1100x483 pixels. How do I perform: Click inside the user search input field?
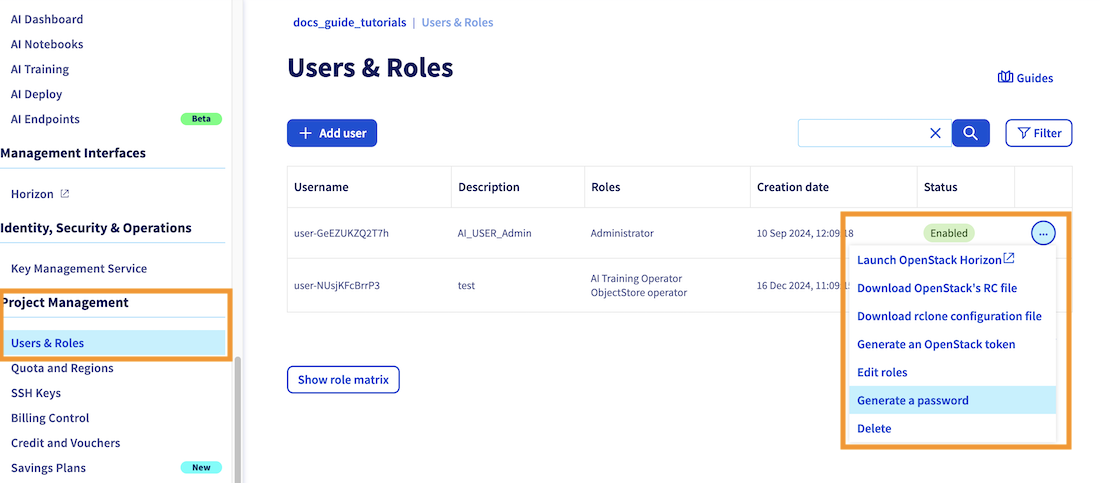(x=860, y=133)
